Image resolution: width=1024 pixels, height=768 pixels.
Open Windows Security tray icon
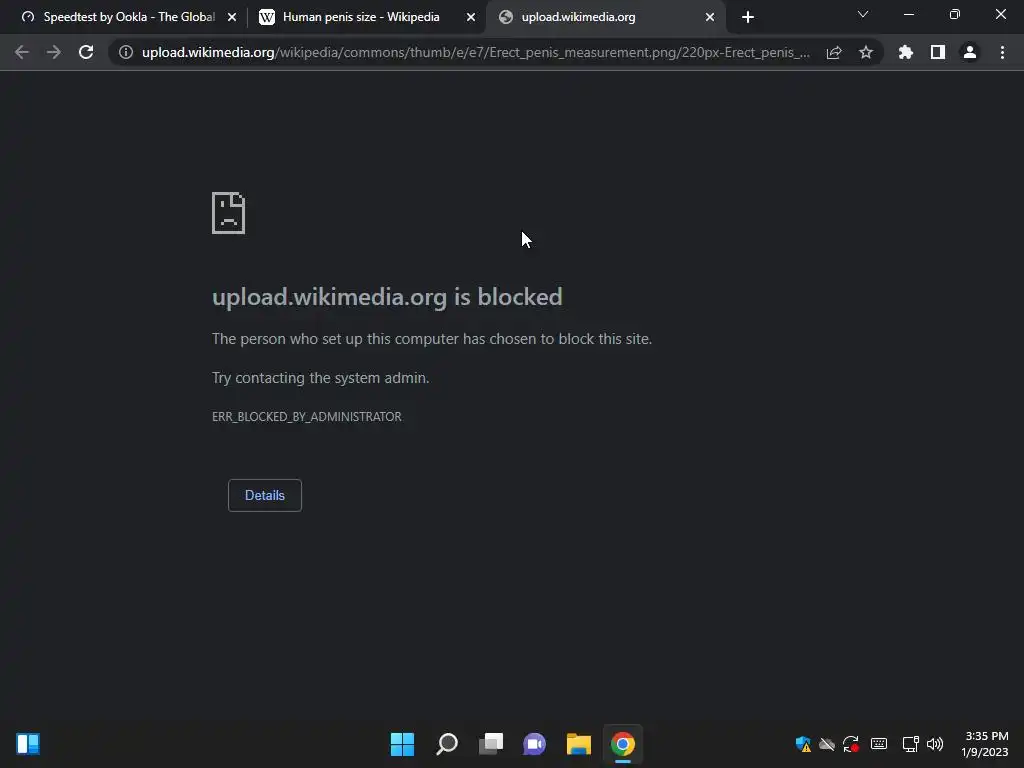[803, 744]
